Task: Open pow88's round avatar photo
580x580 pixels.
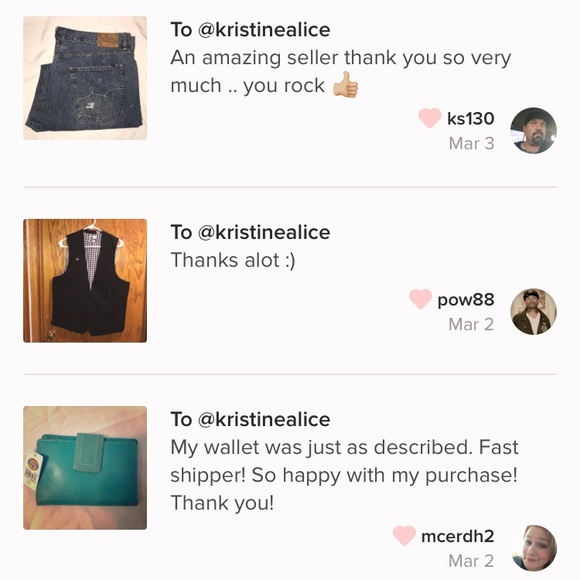Action: (533, 311)
